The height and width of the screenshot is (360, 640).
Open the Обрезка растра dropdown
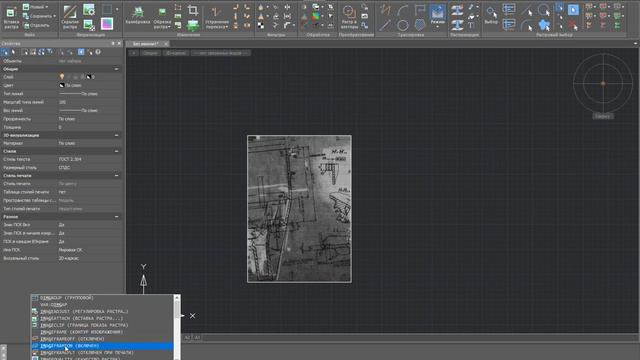click(162, 24)
